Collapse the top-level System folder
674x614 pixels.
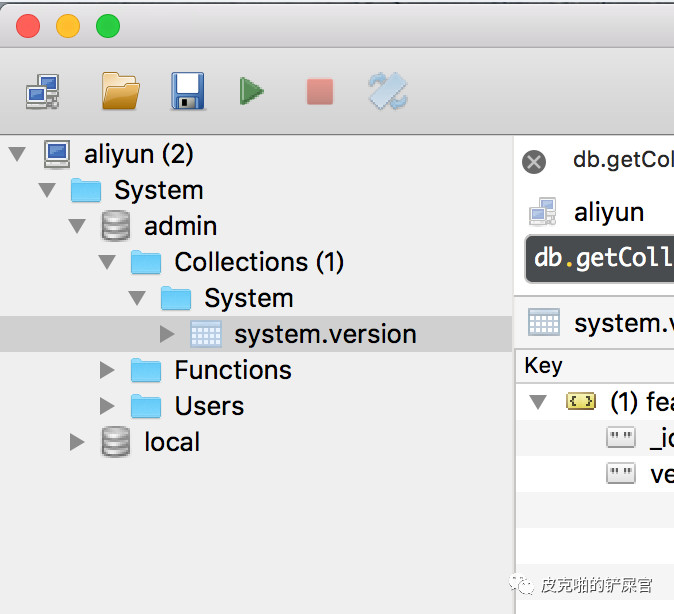[47, 190]
